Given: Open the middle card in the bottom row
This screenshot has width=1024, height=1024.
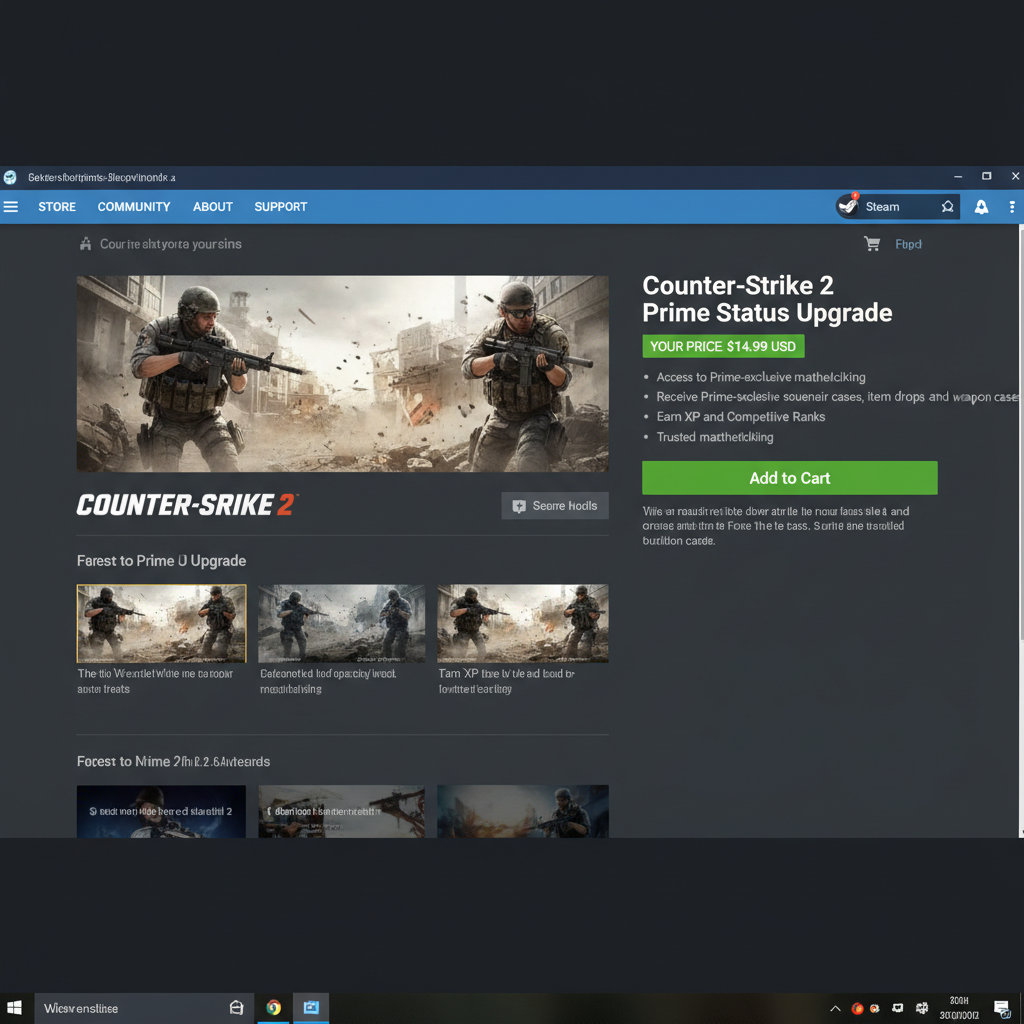Looking at the screenshot, I should [342, 811].
